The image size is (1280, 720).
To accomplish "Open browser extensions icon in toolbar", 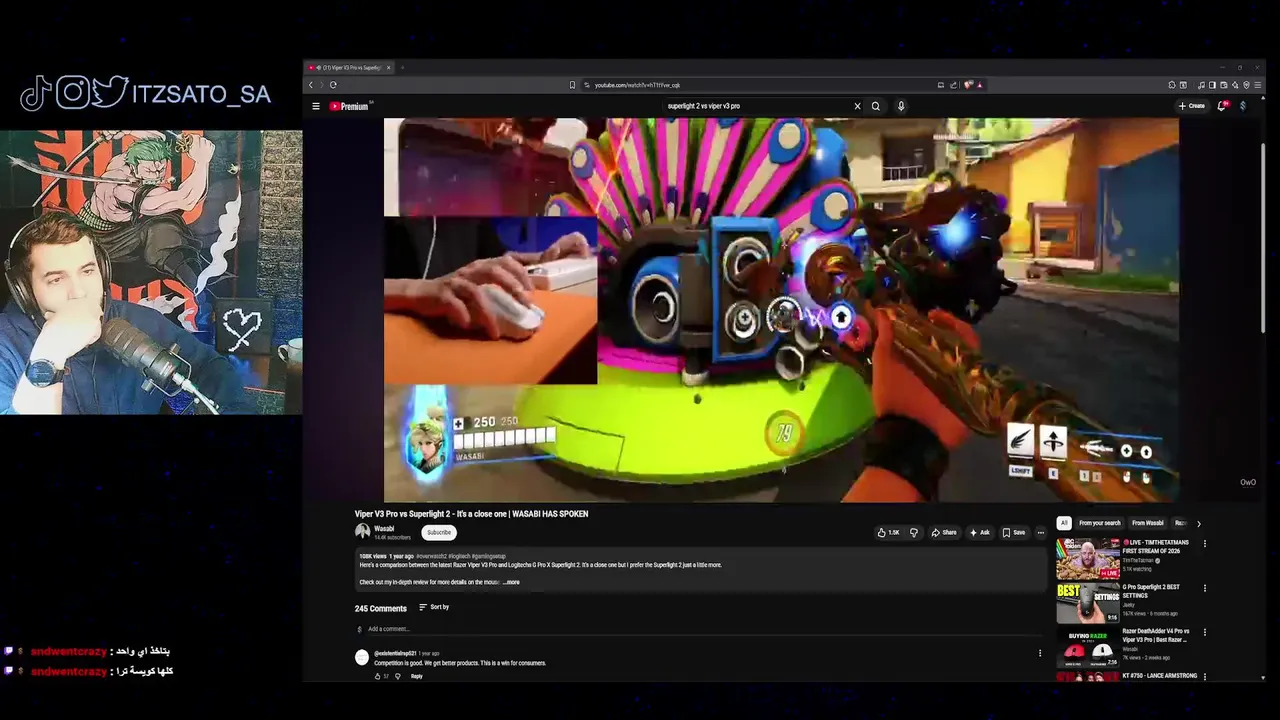I will point(1172,85).
